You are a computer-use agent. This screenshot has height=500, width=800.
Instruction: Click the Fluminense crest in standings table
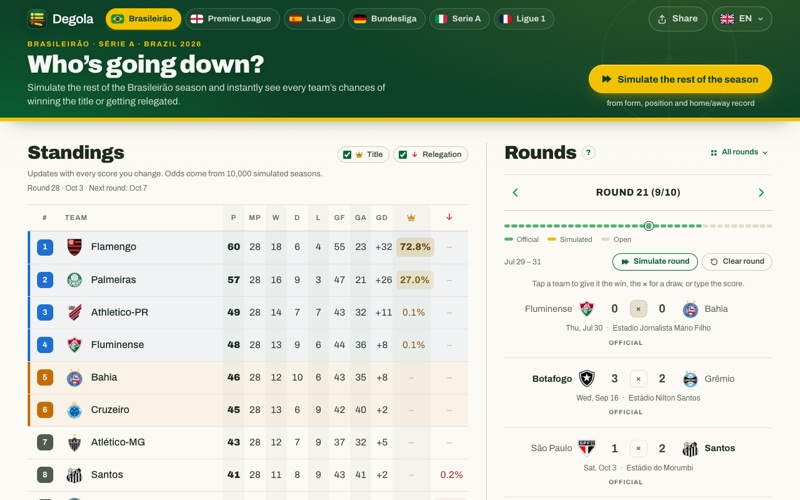(x=74, y=345)
